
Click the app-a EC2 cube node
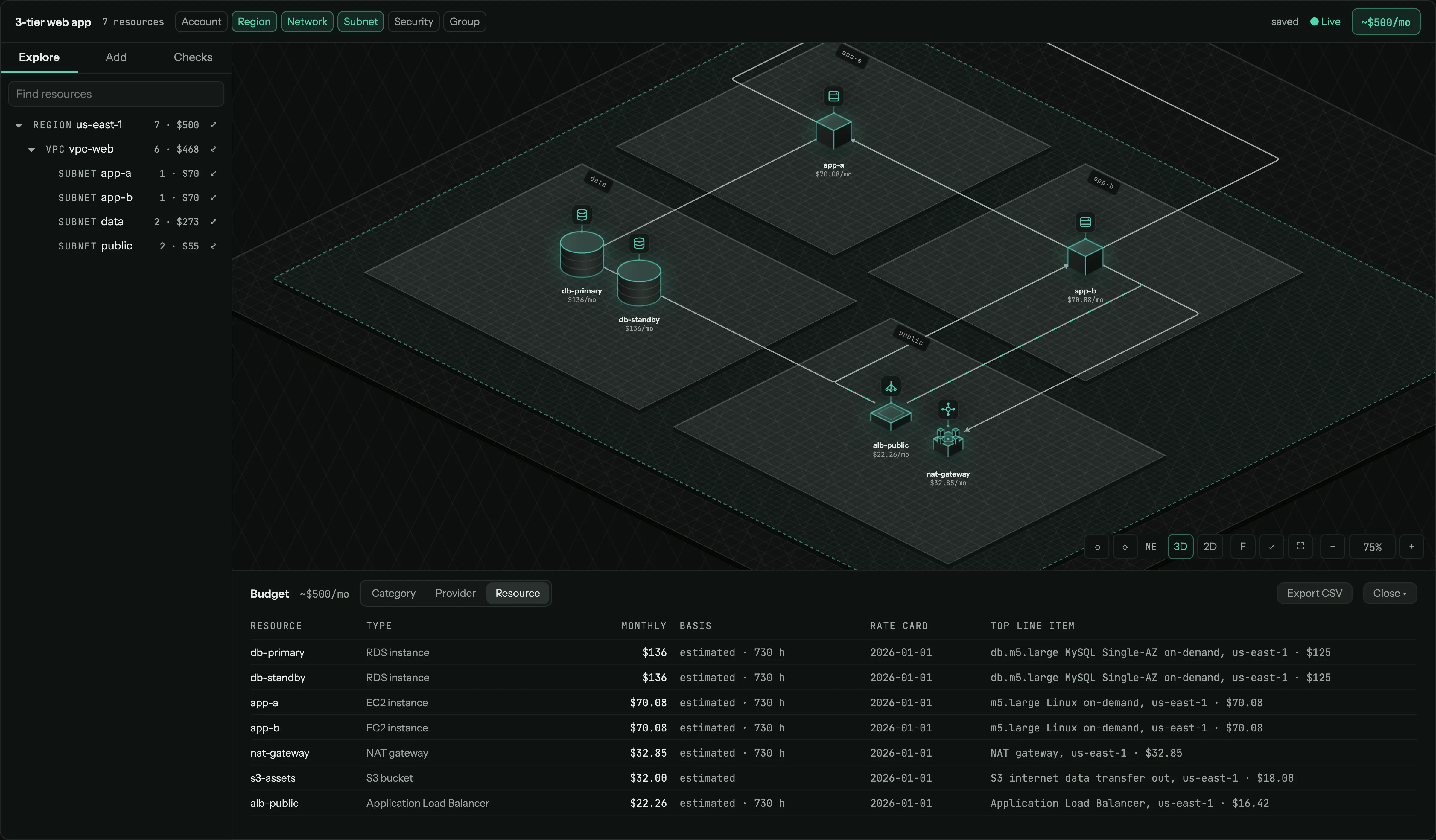(x=834, y=132)
